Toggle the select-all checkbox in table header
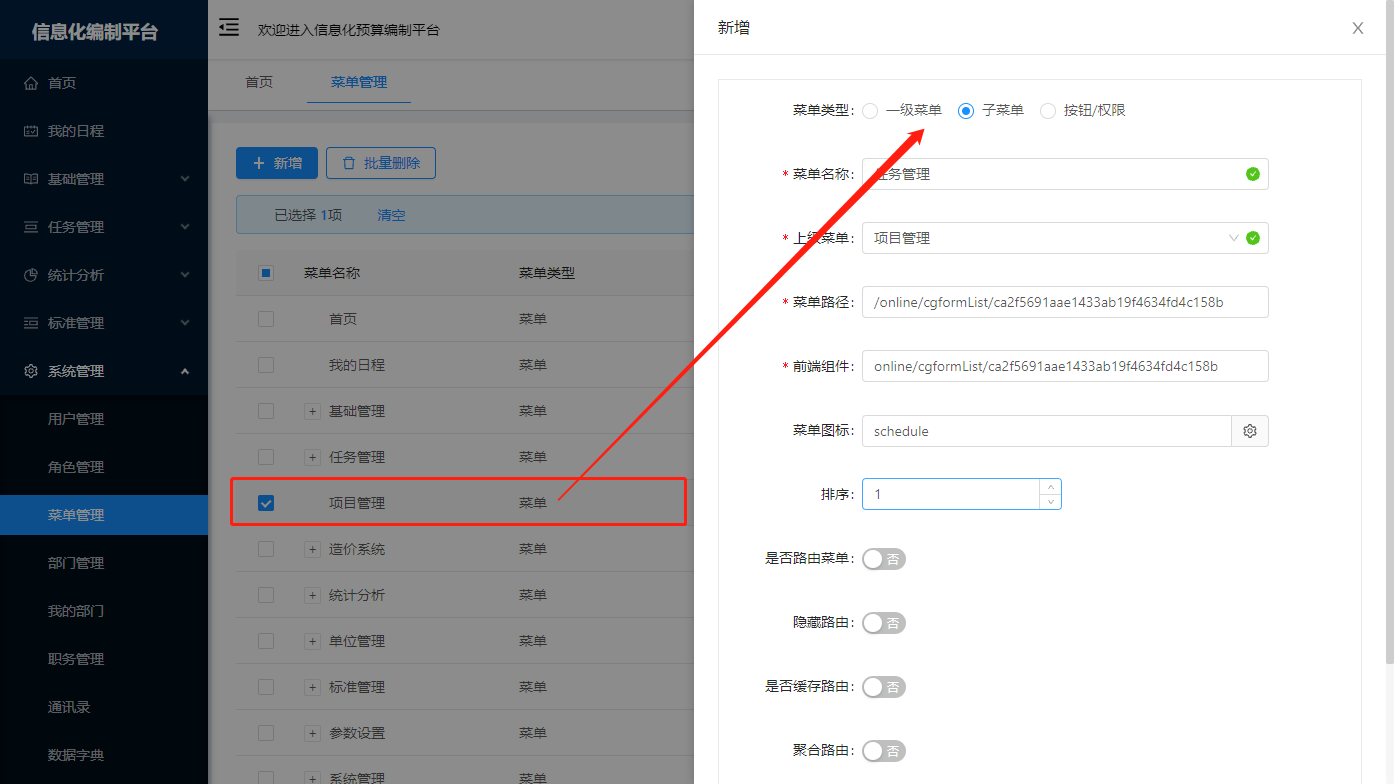 [266, 273]
